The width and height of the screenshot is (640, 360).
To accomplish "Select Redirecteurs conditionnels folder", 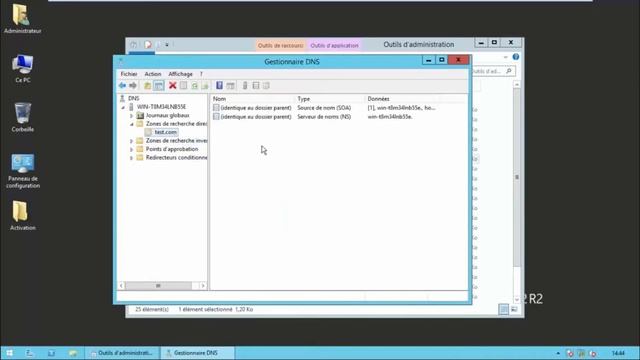I will [176, 158].
